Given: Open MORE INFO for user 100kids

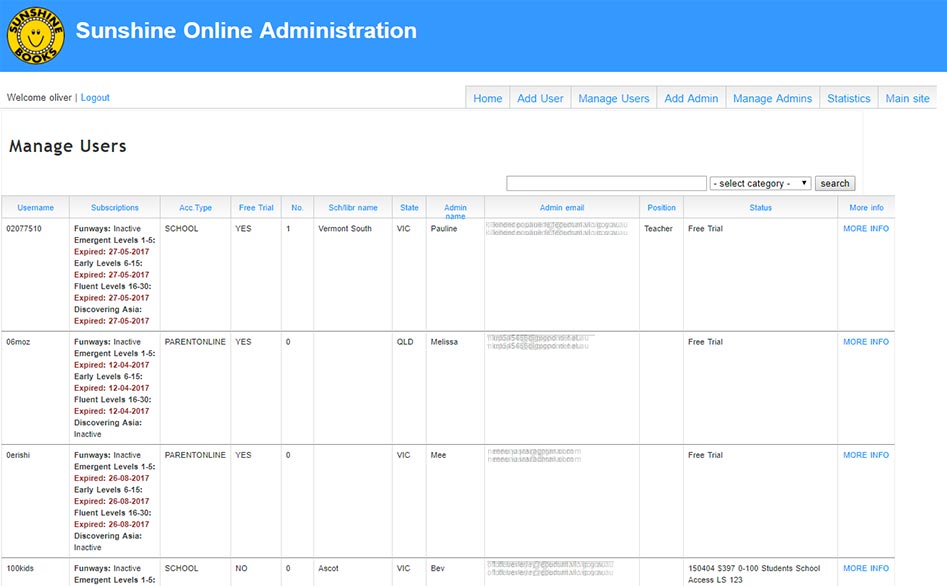Looking at the screenshot, I should (x=866, y=568).
